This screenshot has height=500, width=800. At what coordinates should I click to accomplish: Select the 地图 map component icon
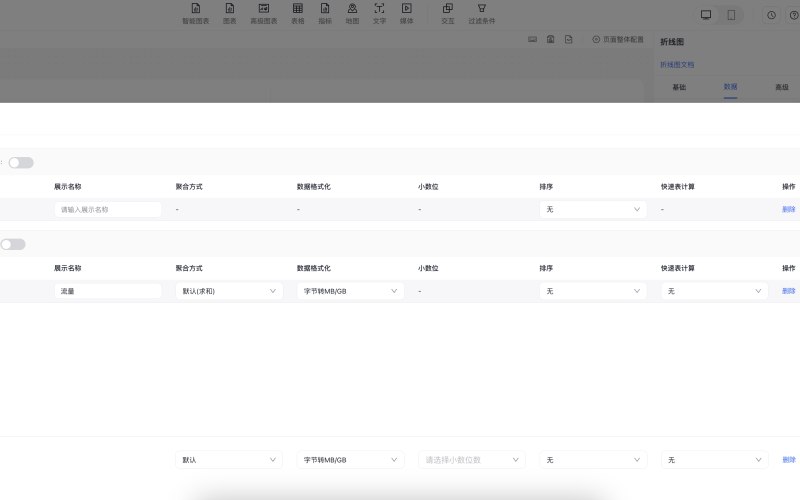pos(352,14)
